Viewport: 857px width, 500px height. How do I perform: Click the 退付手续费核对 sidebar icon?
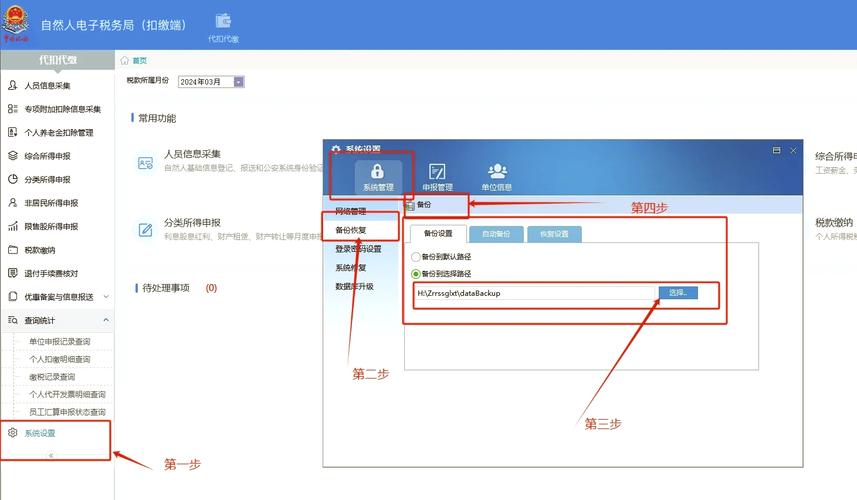tap(13, 273)
